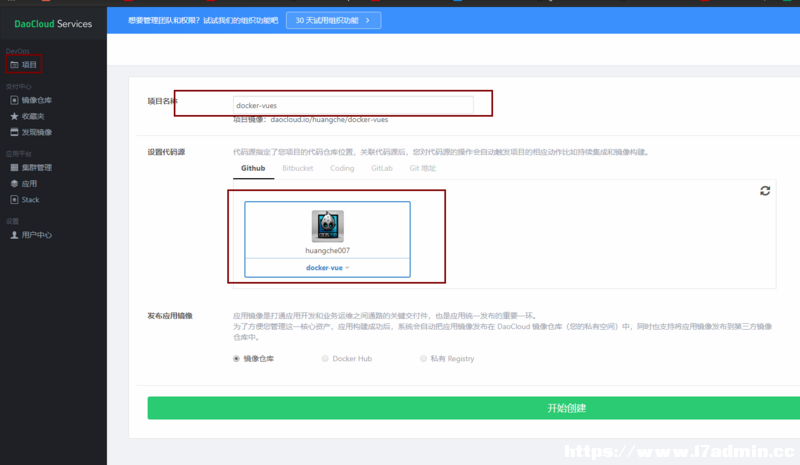Click the 发现镜像 icon in sidebar
Viewport: 800px width, 465px height.
[x=14, y=132]
